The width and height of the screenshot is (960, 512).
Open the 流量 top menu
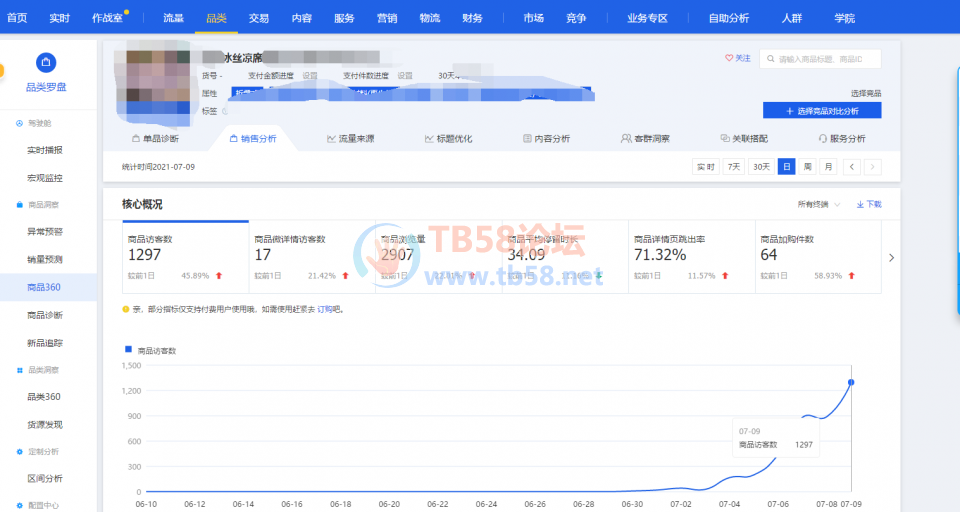pos(173,18)
